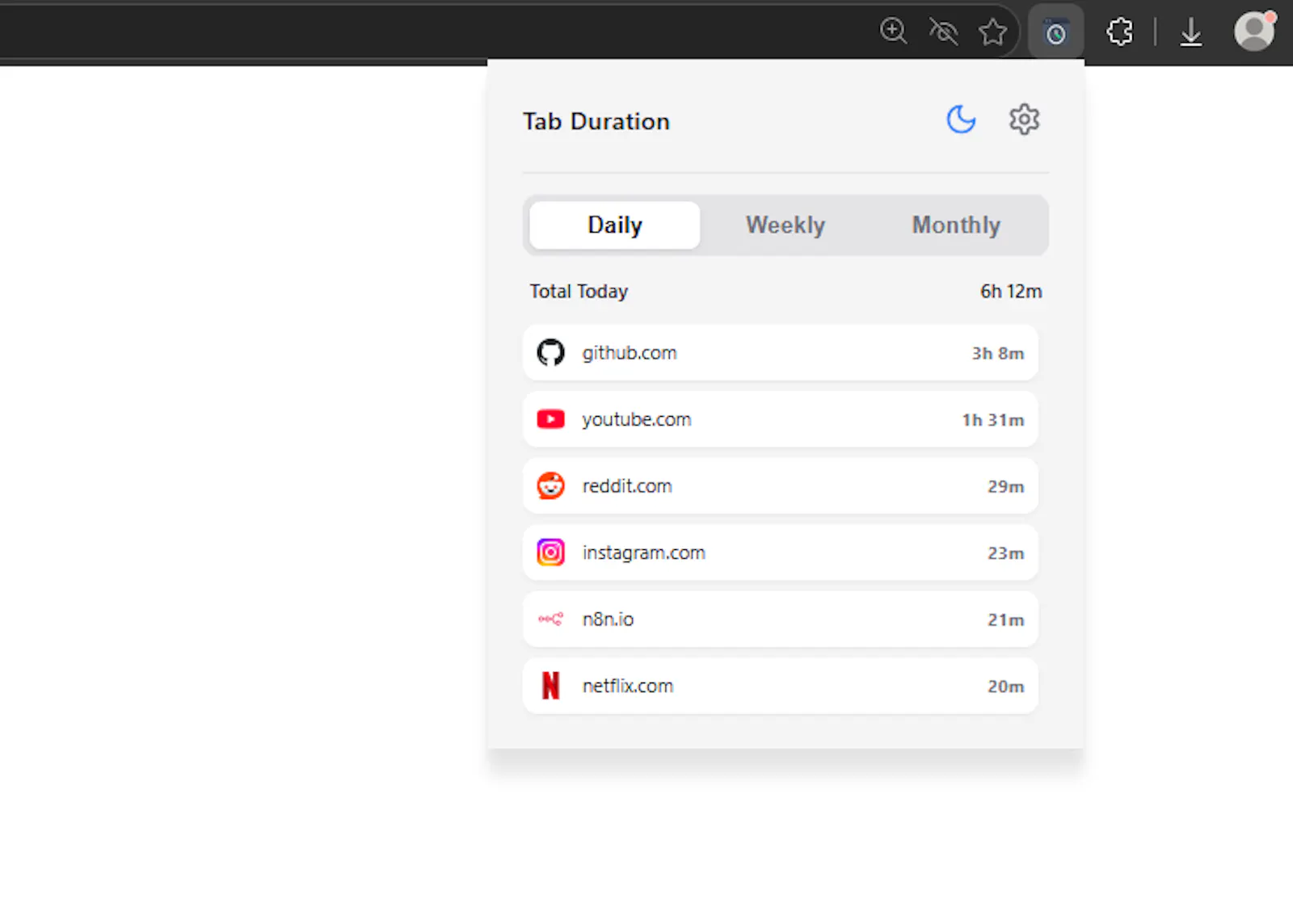Click the Tab Duration extension clock icon
Screen dimensions: 1293x924
coord(1055,33)
